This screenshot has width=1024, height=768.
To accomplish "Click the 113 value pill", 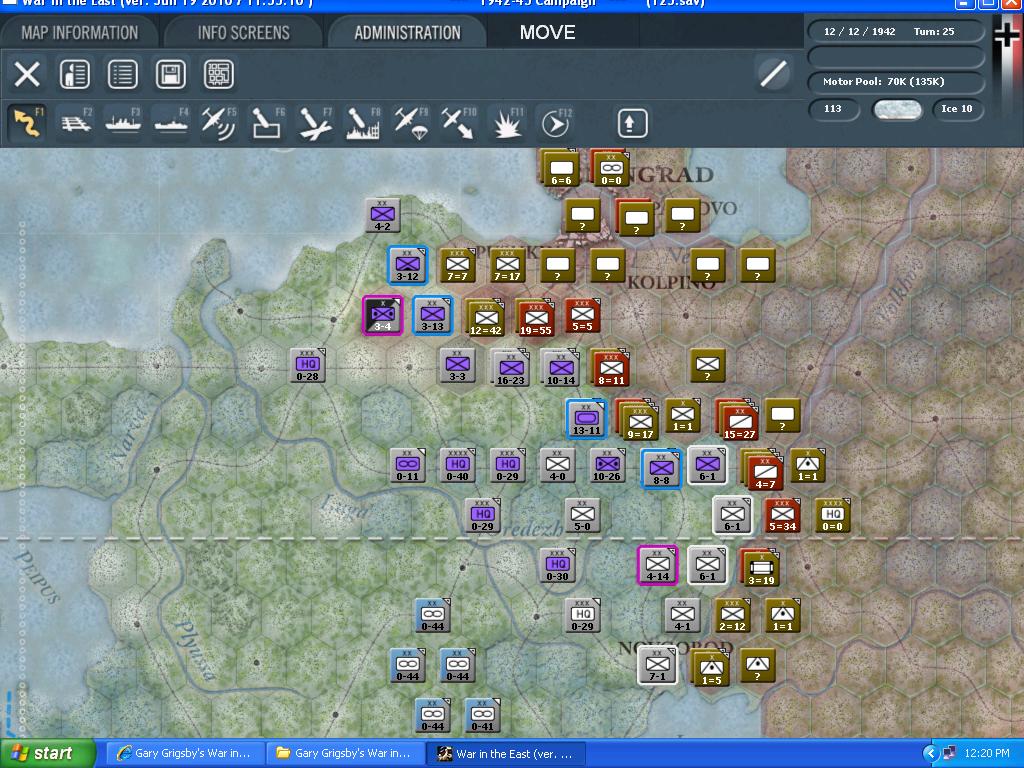I will tap(833, 109).
